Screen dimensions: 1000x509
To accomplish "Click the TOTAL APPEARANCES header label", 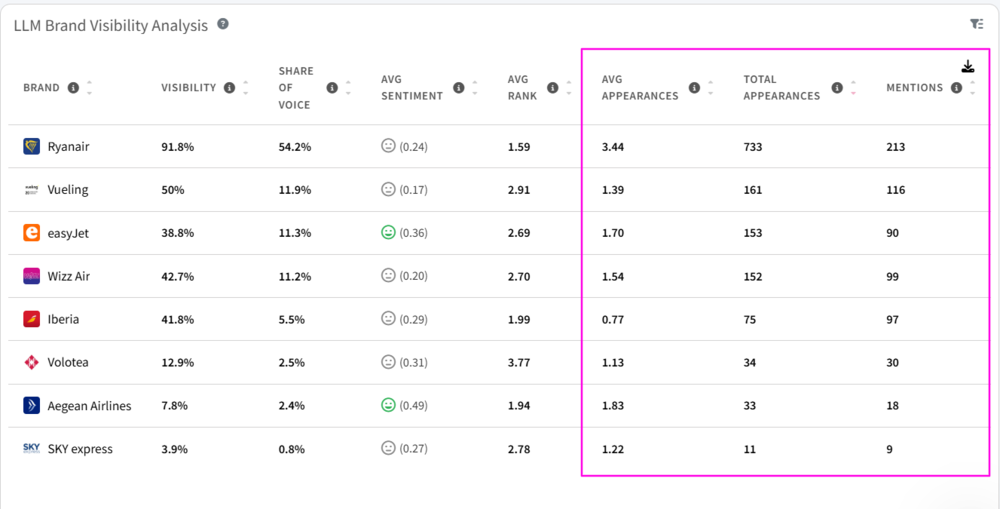I will pyautogui.click(x=782, y=88).
